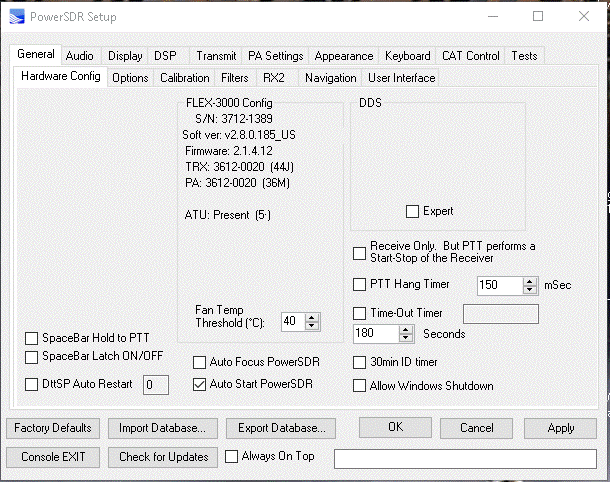The width and height of the screenshot is (610, 482).
Task: Click the TRX: 3612-0020 (44J) text
Action: tap(239, 167)
